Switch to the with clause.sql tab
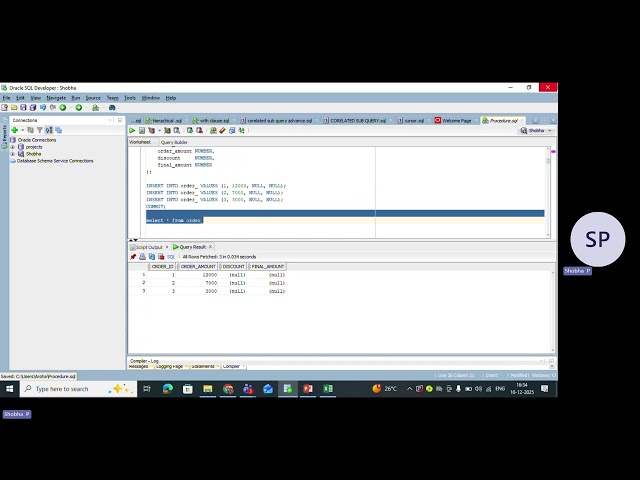640x480 pixels. [x=214, y=121]
